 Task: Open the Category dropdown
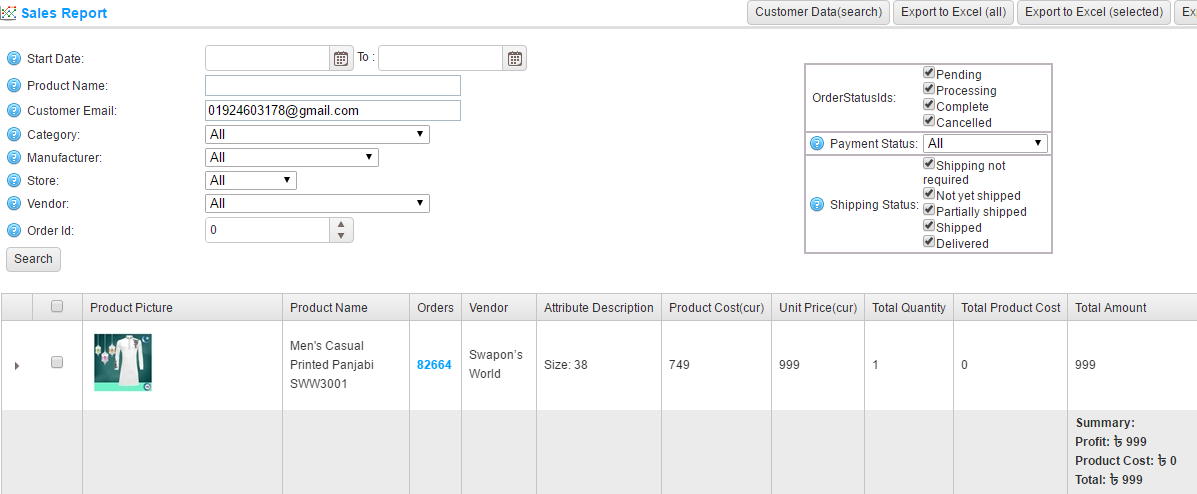tap(318, 134)
